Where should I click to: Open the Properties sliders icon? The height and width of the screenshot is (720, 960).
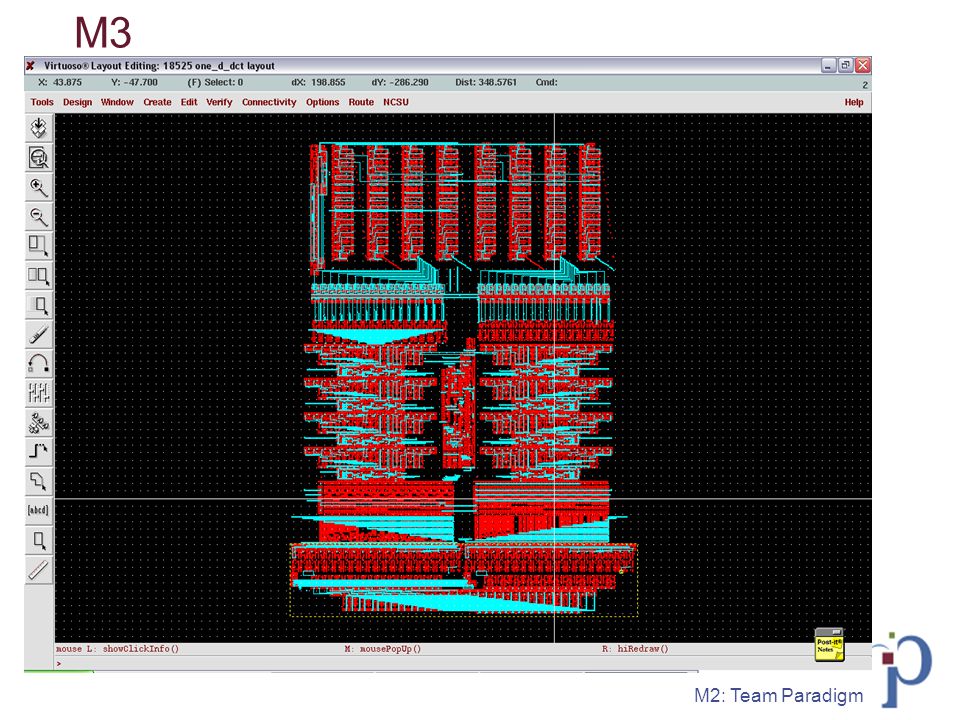point(39,393)
